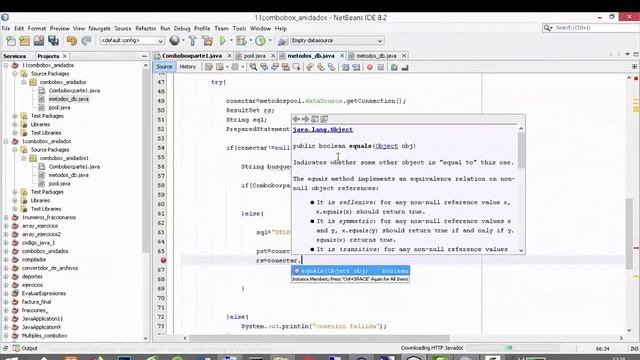Image resolution: width=640 pixels, height=360 pixels.
Task: Toggle the History view button
Action: (x=188, y=67)
